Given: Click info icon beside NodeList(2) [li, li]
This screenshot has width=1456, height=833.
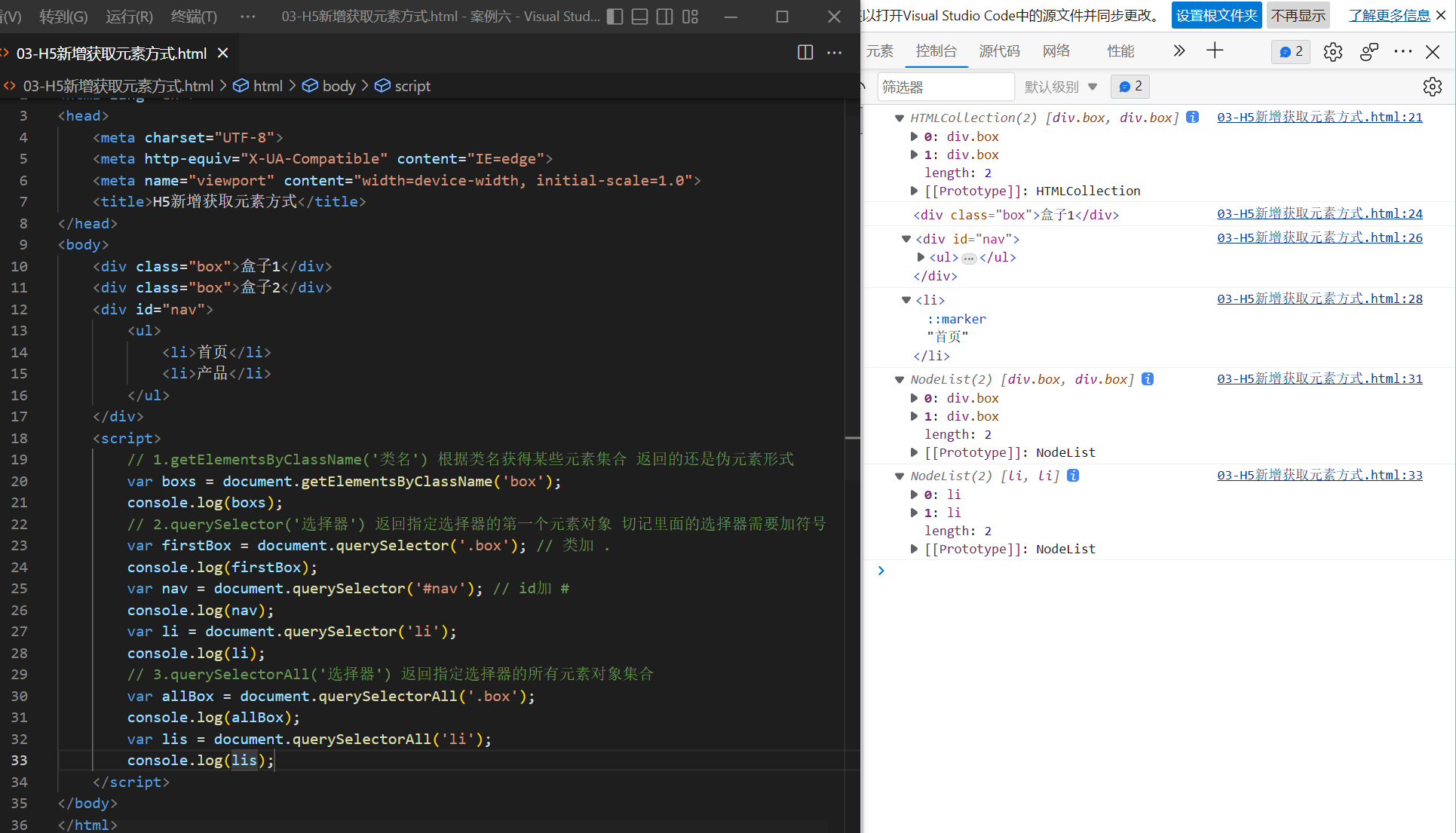Looking at the screenshot, I should click(x=1073, y=475).
